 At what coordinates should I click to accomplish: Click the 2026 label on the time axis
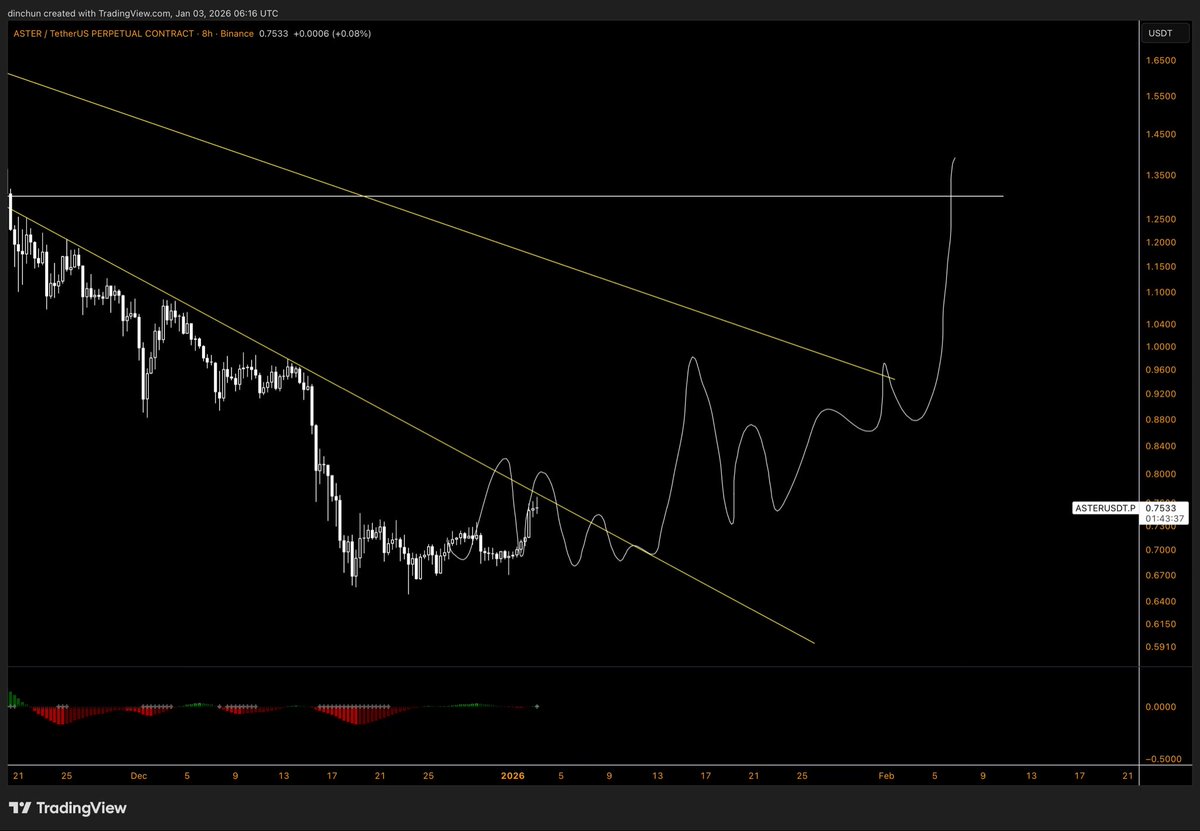pos(513,775)
